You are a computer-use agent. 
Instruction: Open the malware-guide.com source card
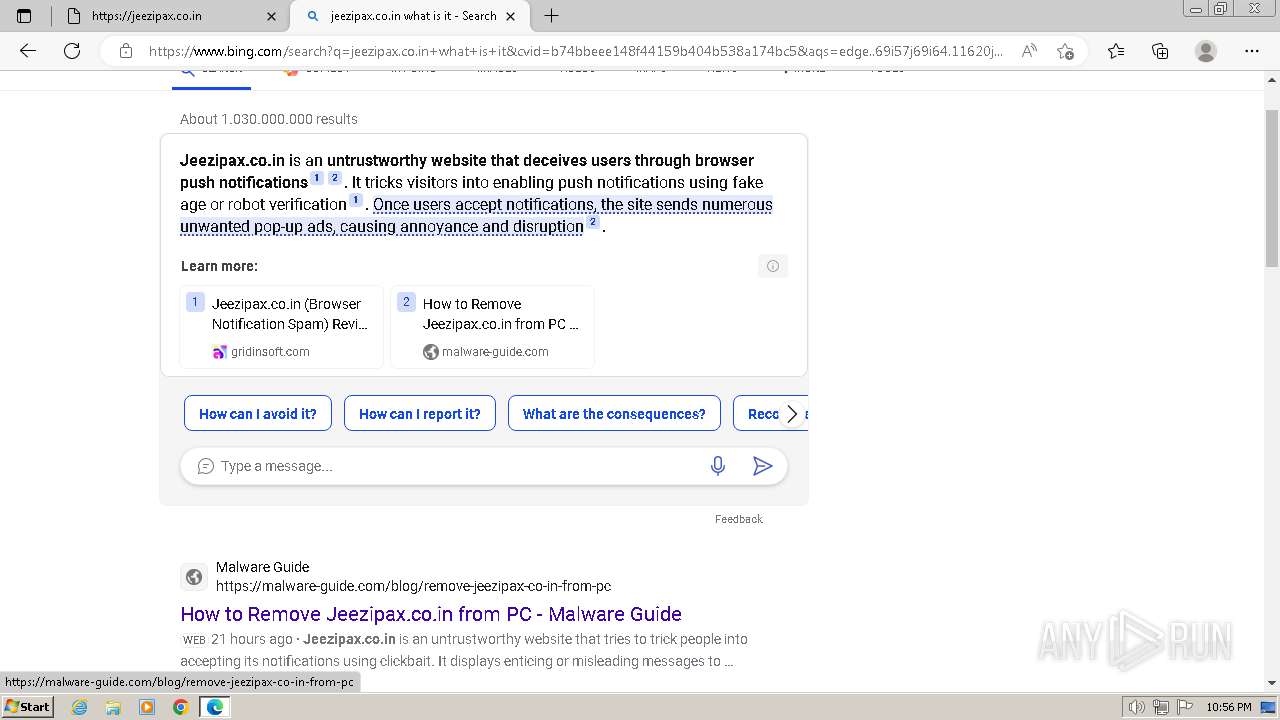pos(492,327)
